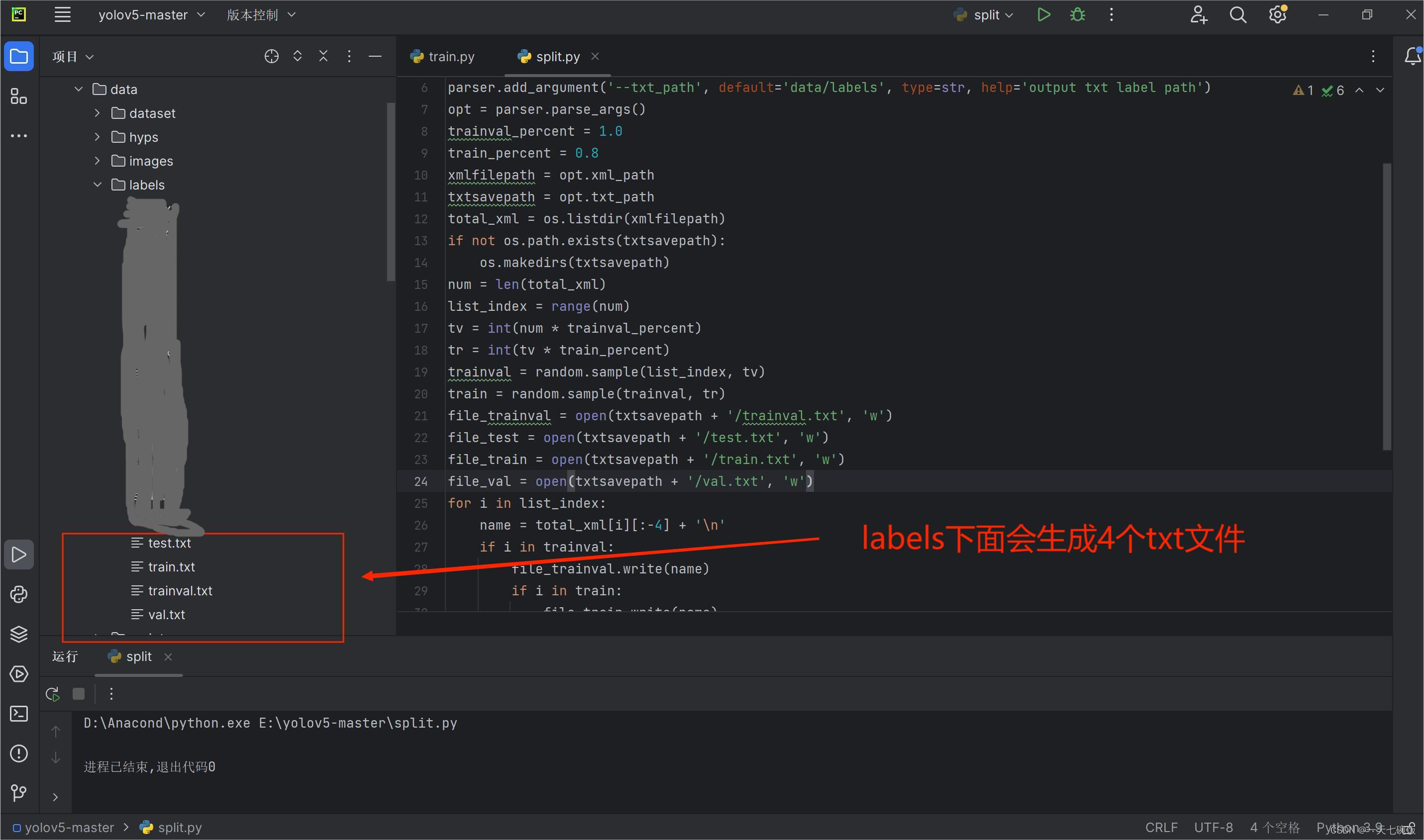Open the Git version control tool window

point(19,792)
